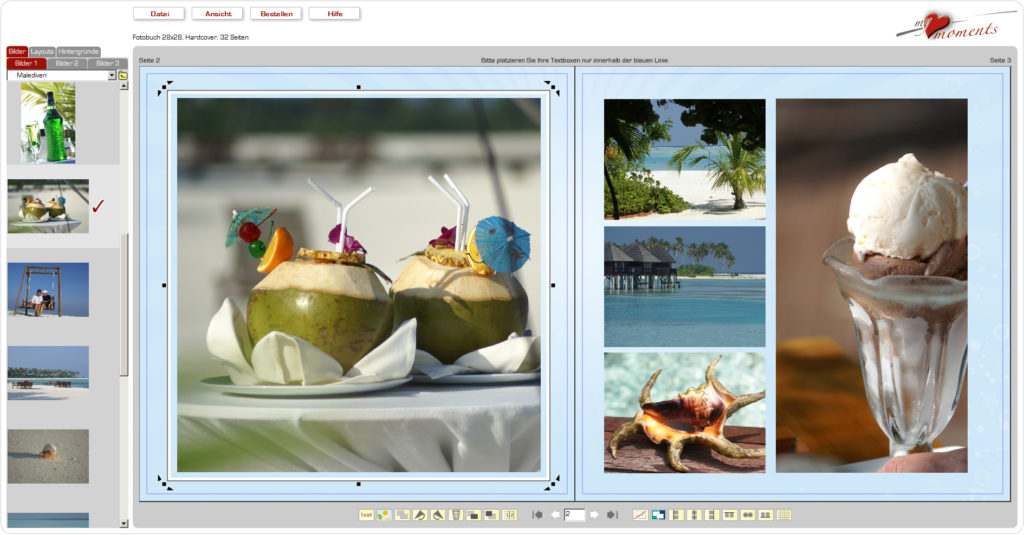Click the bottom-aligned columns icon
Screen dimensions: 1024x535
pyautogui.click(x=765, y=515)
